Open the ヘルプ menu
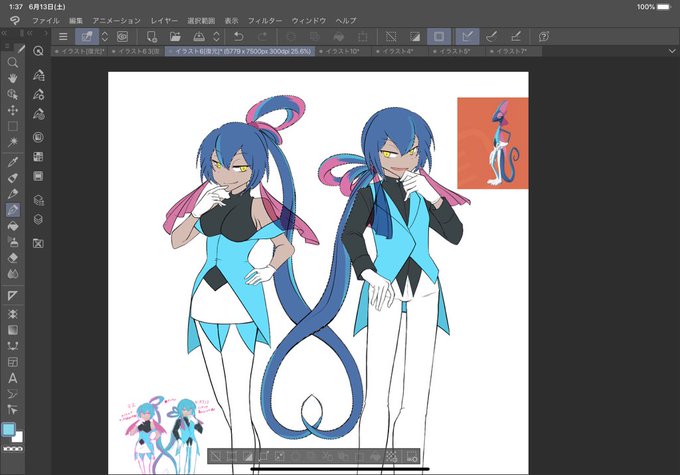This screenshot has width=680, height=475. pyautogui.click(x=346, y=20)
